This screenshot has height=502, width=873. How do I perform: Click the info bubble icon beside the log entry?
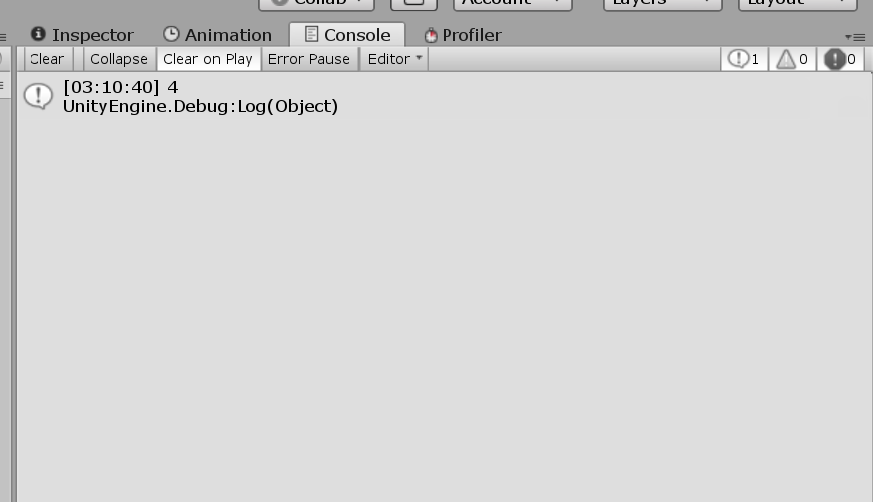(38, 96)
